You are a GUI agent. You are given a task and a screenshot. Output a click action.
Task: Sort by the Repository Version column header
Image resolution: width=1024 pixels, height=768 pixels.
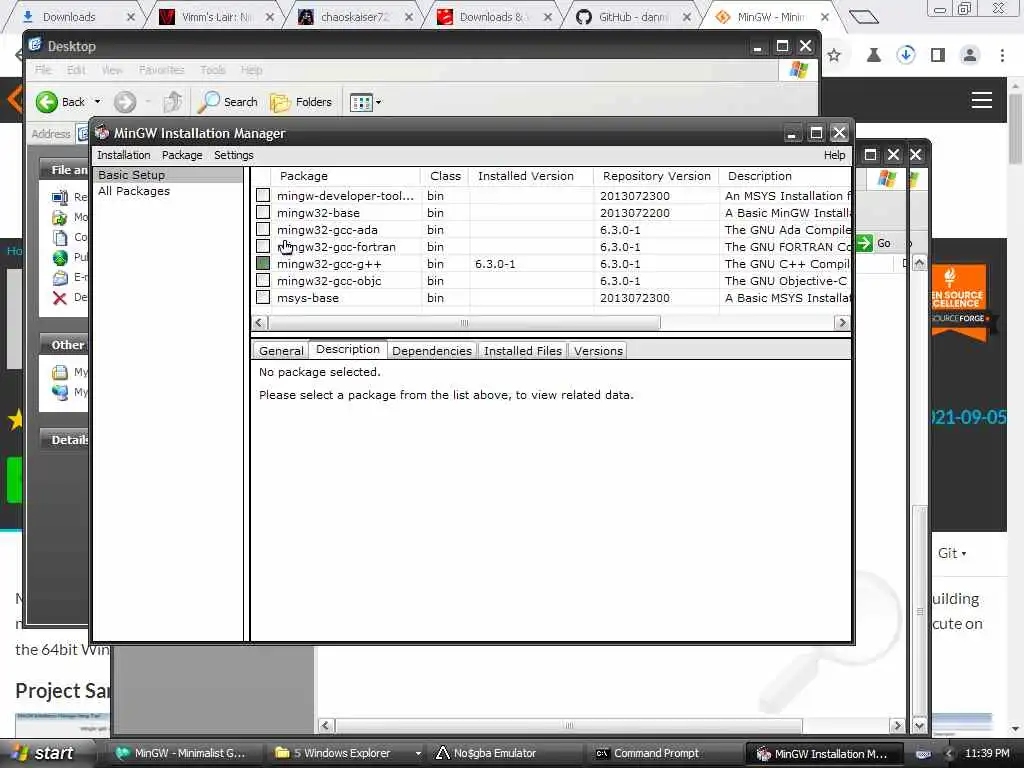656,176
